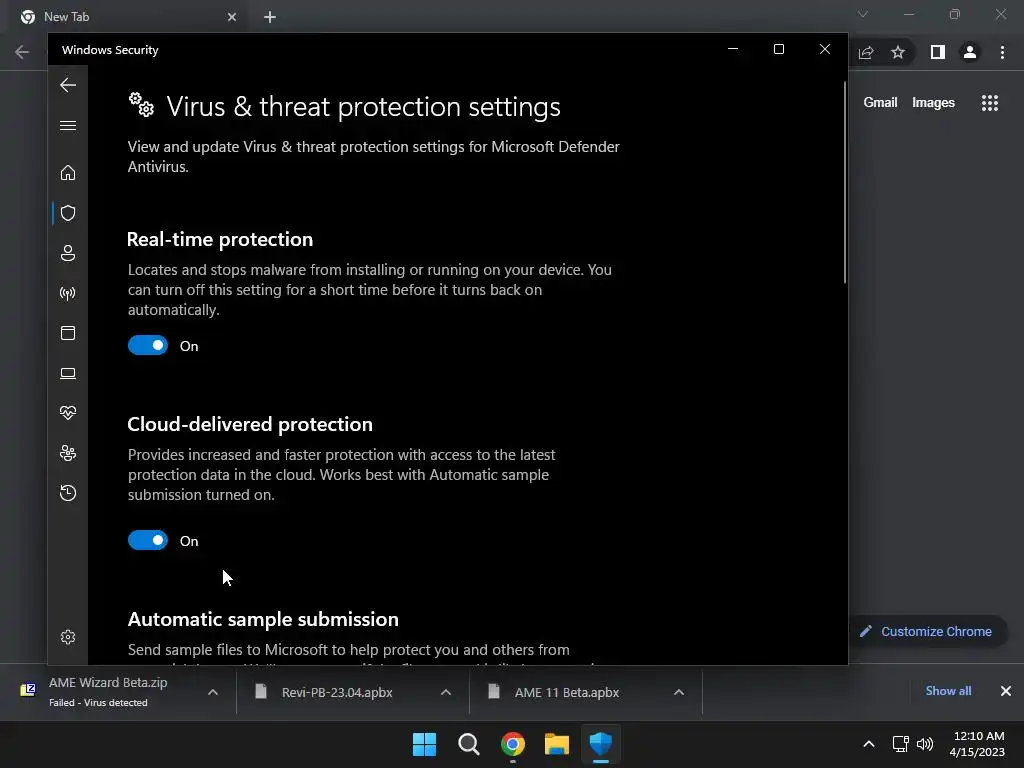The width and height of the screenshot is (1024, 768).
Task: Click the Real-time protection heading
Action: pos(220,239)
